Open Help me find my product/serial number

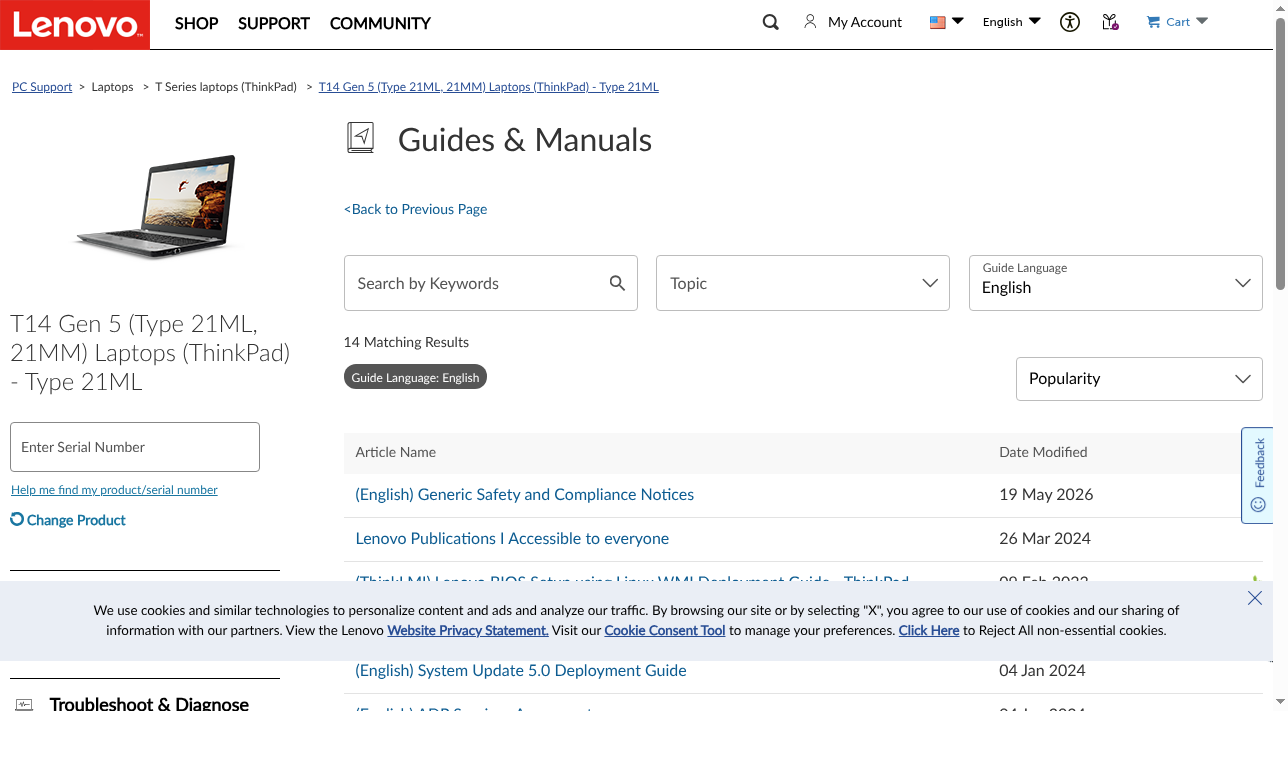[x=114, y=490]
